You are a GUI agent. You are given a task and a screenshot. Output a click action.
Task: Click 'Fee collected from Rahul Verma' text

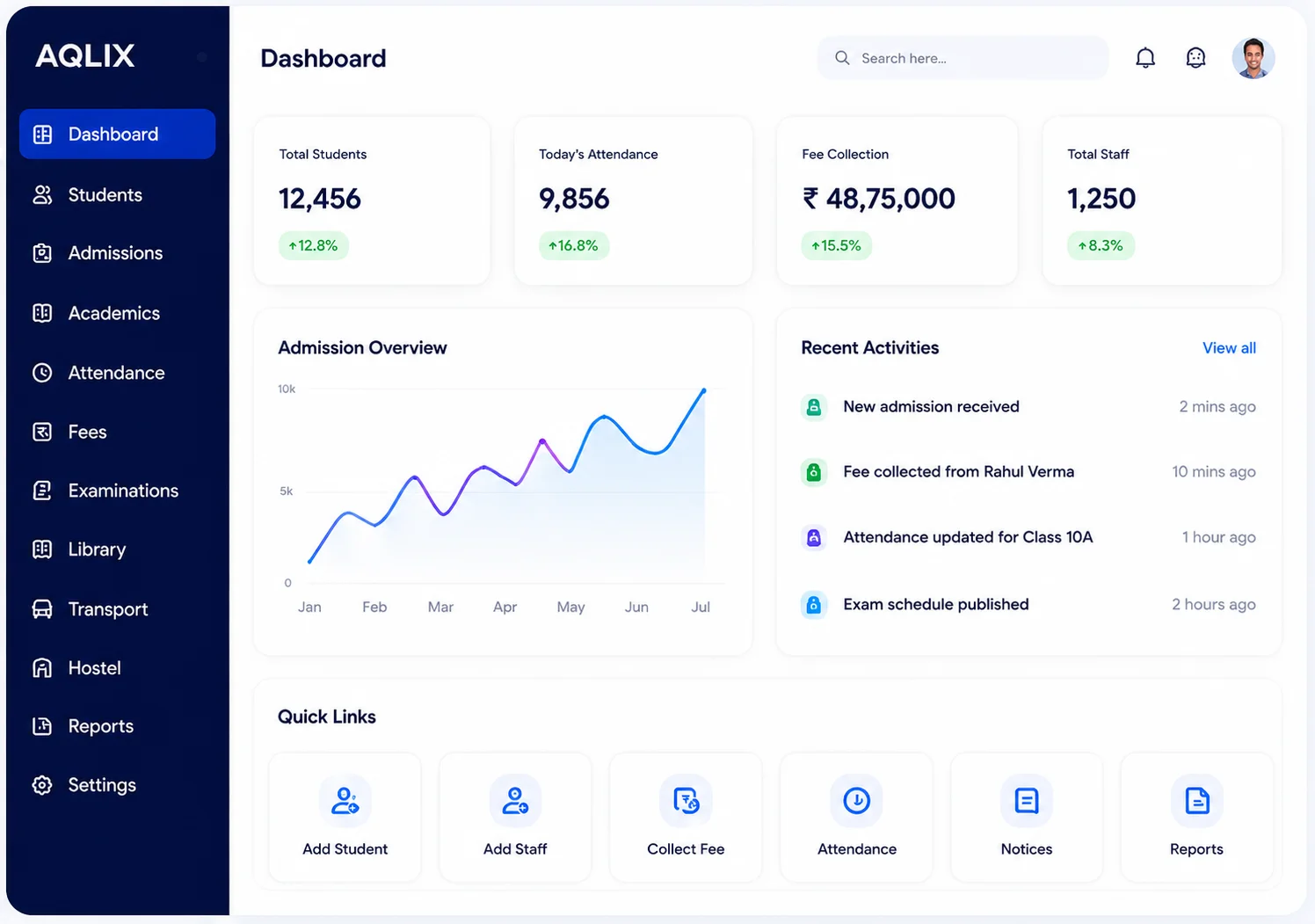[958, 472]
